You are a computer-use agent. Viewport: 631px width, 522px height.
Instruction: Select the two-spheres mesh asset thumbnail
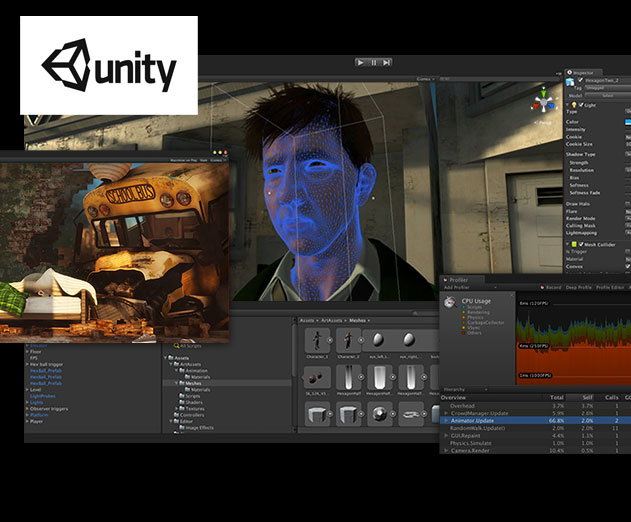317,378
